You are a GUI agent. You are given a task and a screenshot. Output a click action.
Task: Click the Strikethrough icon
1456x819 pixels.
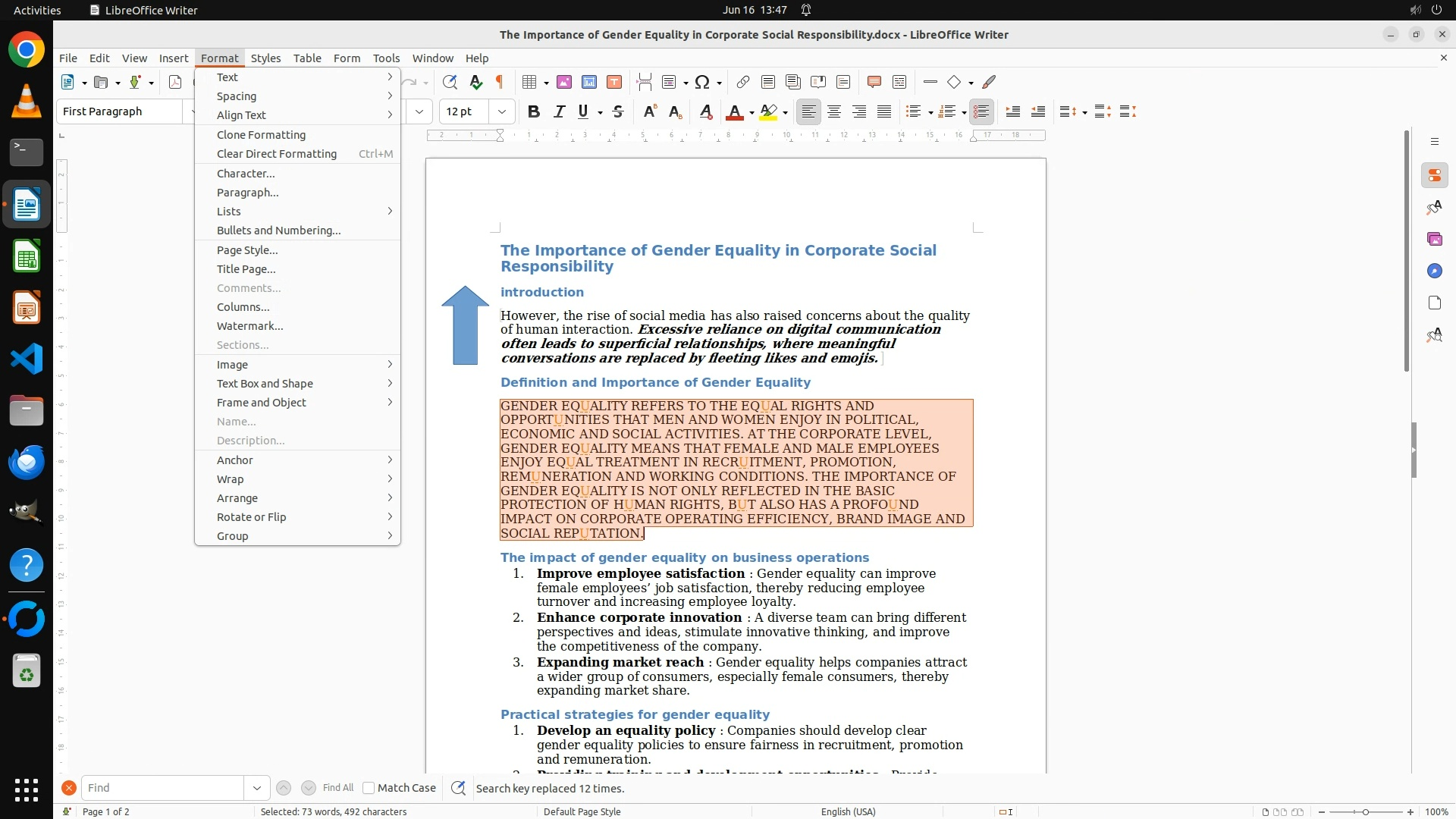point(618,111)
